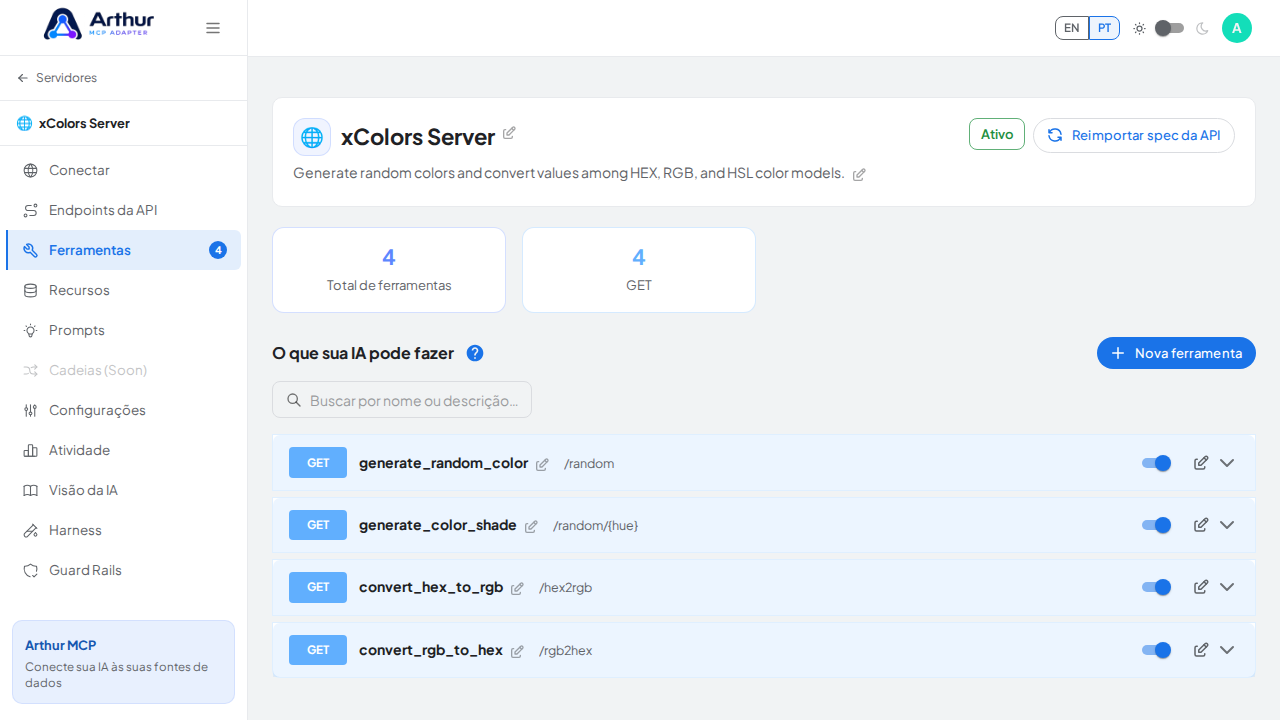Disable the convert_hex_to_rgb tool switch
This screenshot has width=1280, height=720.
(x=1156, y=587)
